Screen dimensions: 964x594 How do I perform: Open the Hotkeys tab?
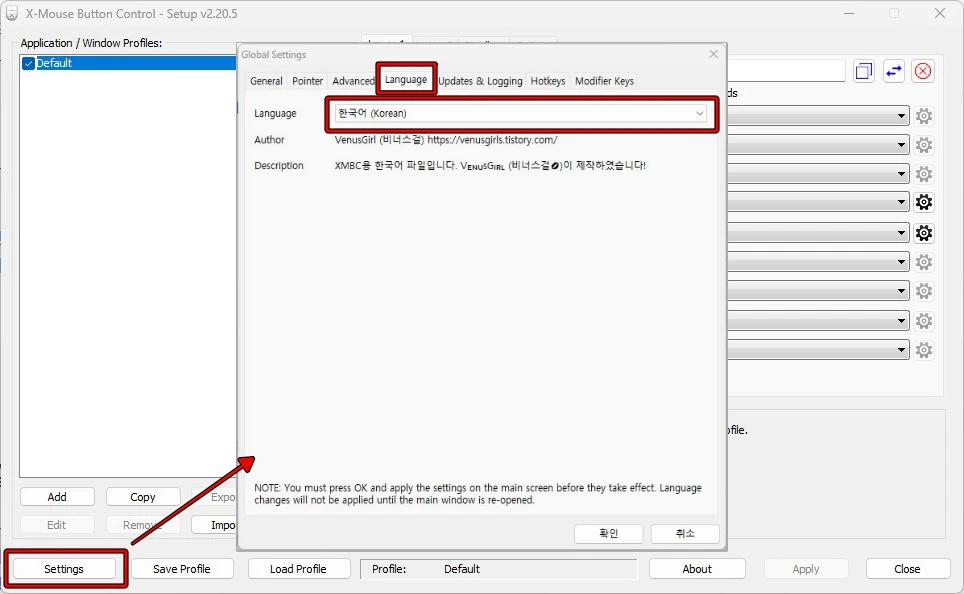point(548,81)
